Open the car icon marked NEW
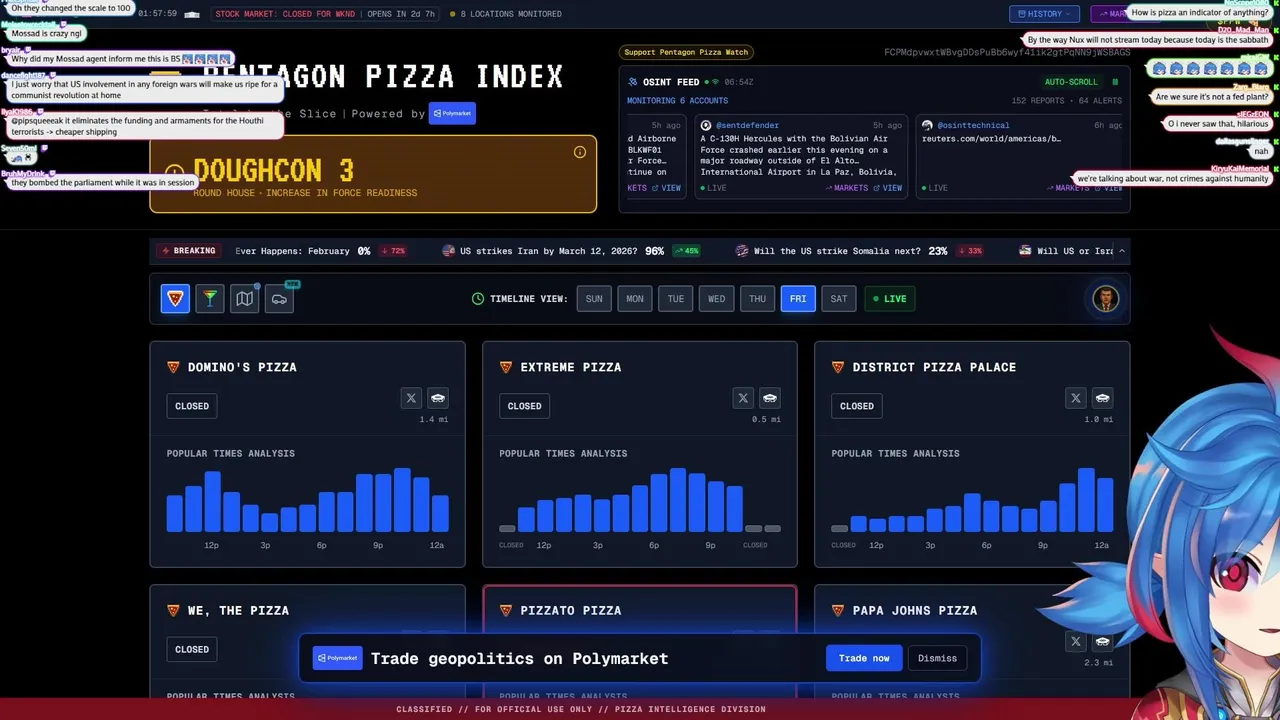 (280, 298)
